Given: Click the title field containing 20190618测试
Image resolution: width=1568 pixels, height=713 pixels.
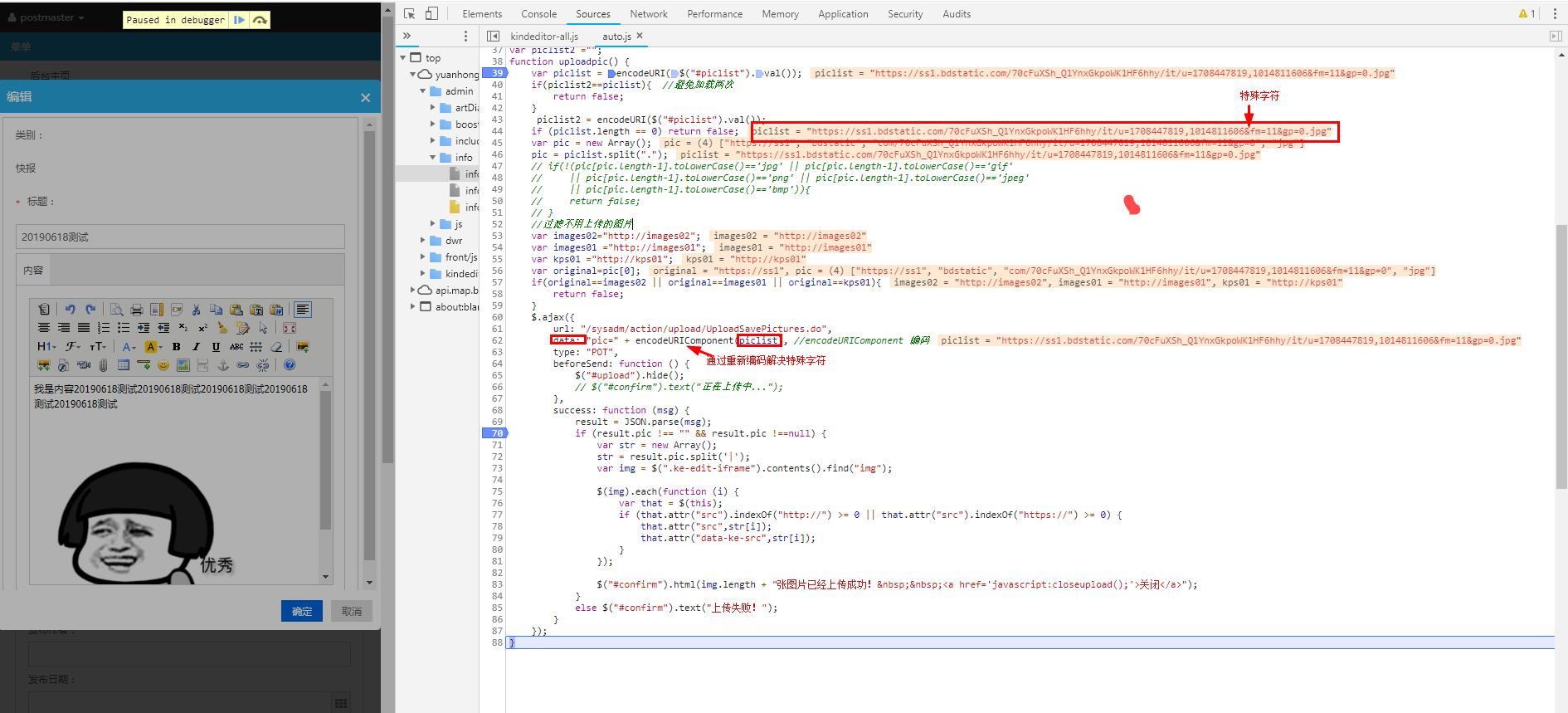Looking at the screenshot, I should tap(180, 237).
